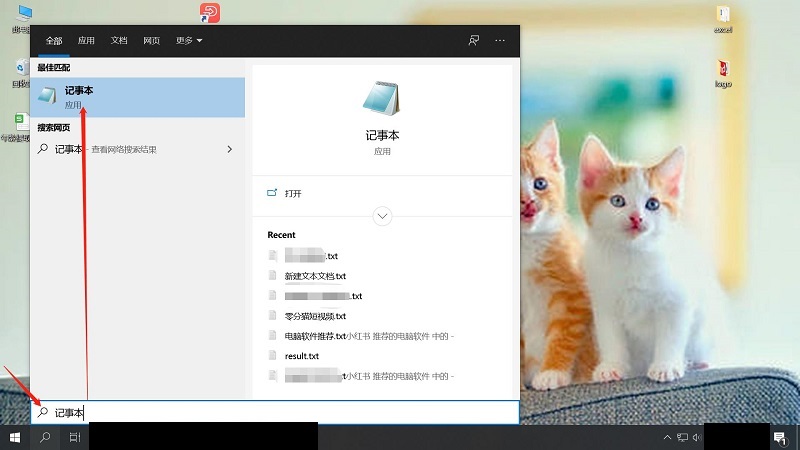Viewport: 800px width, 450px height.
Task: Click the file icon beside result.txt
Action: (x=272, y=356)
